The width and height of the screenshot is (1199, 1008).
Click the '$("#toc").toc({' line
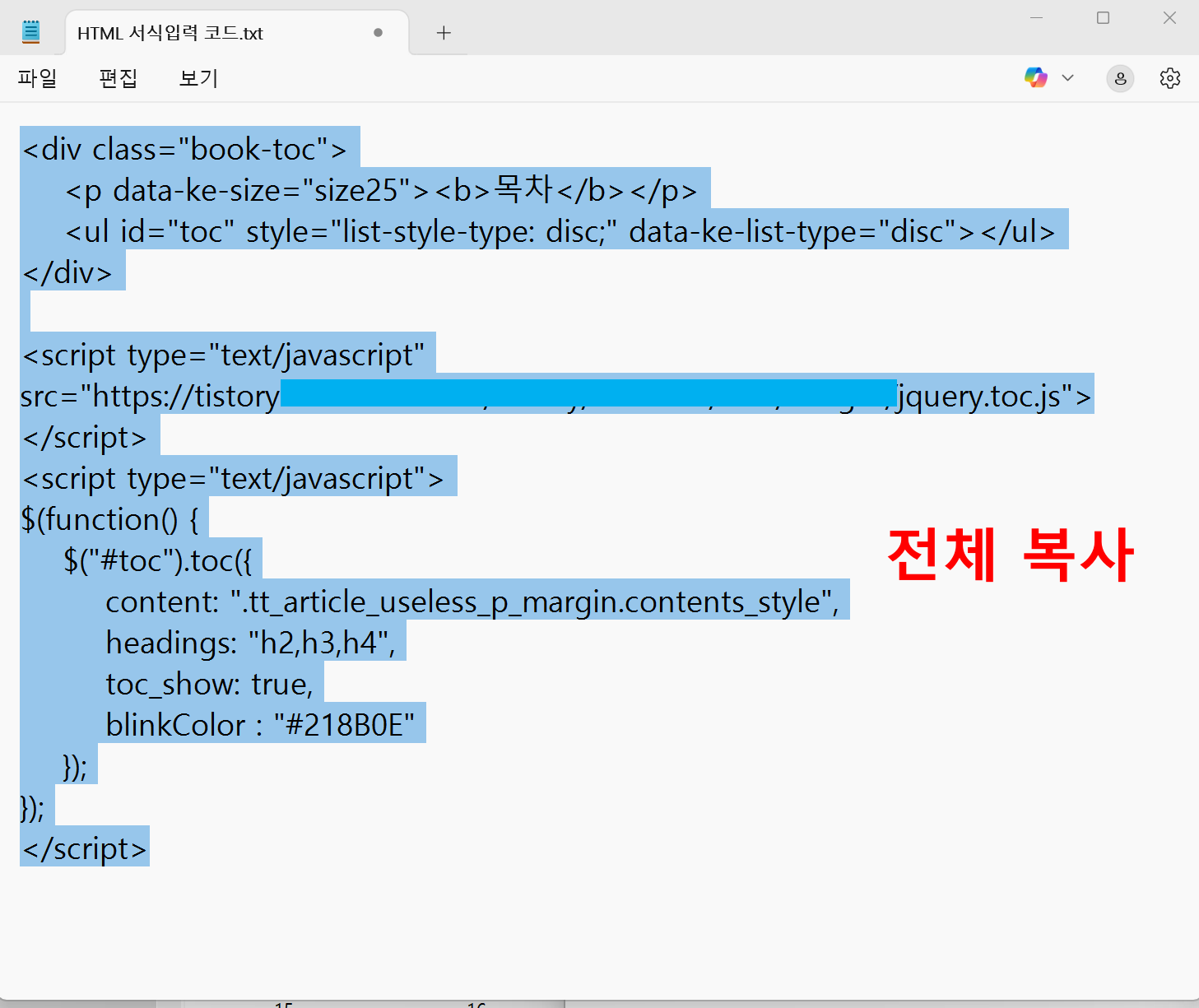coord(158,560)
